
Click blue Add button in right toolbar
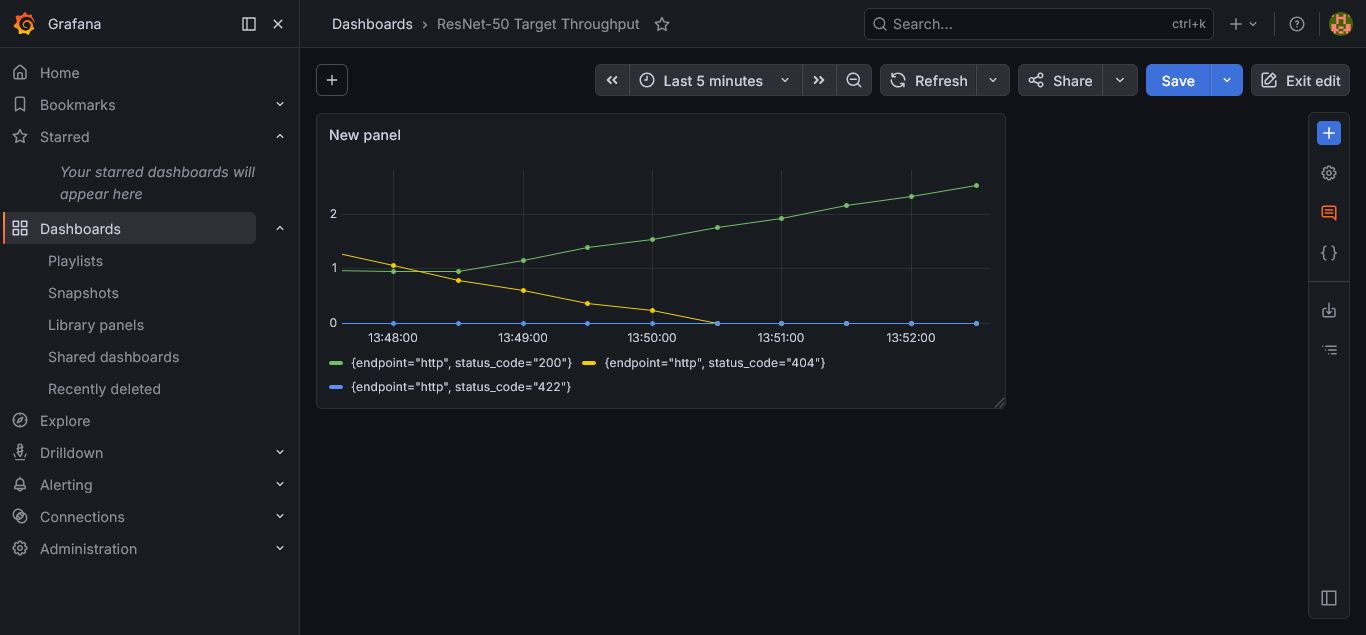(1329, 133)
